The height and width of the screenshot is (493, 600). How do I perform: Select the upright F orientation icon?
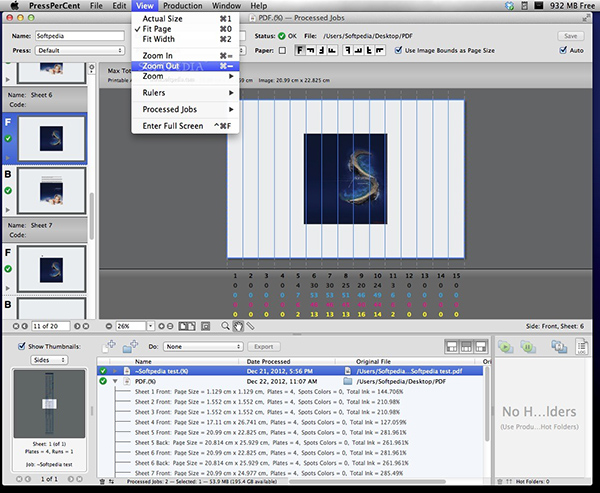[x=300, y=50]
